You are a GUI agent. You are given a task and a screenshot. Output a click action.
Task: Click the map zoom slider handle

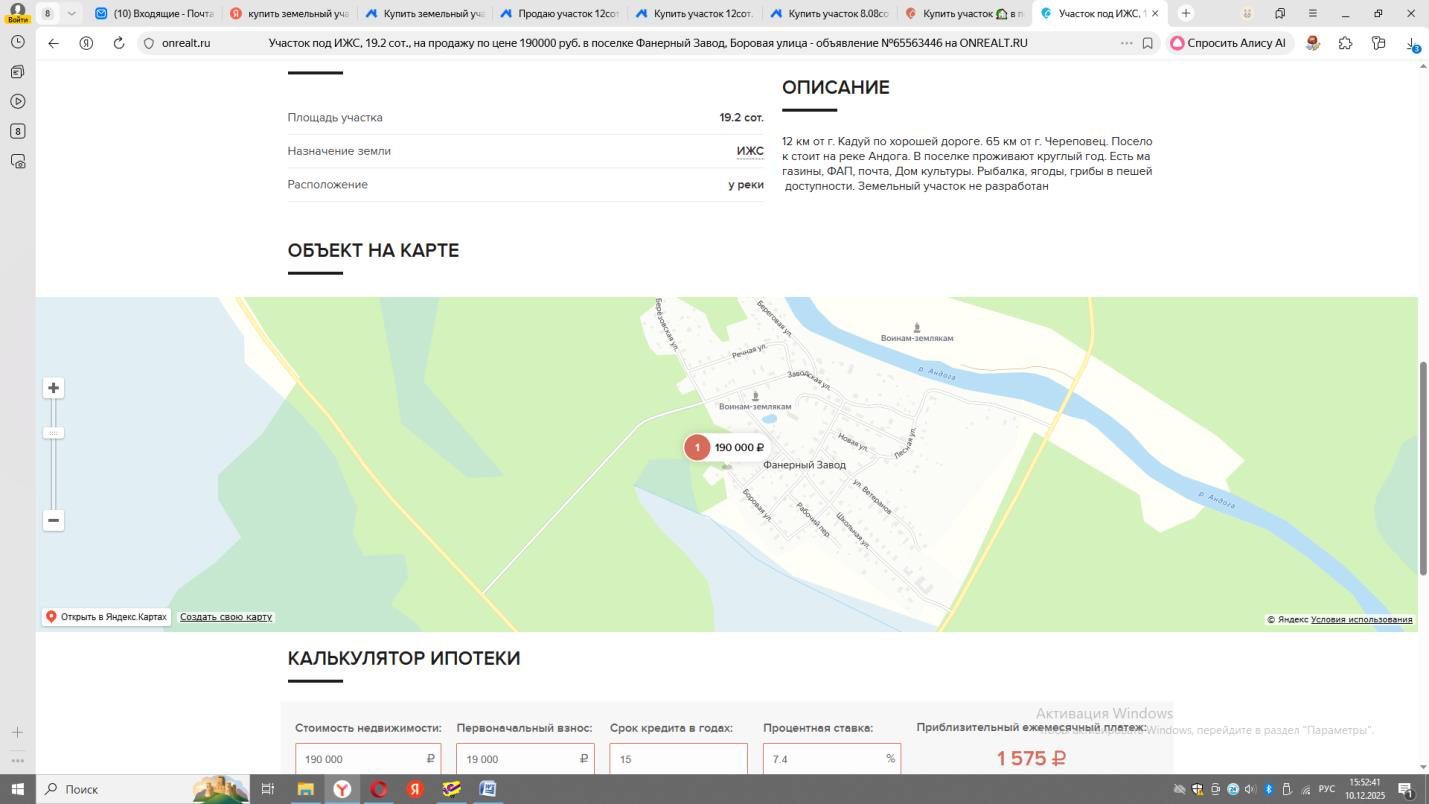click(x=54, y=433)
